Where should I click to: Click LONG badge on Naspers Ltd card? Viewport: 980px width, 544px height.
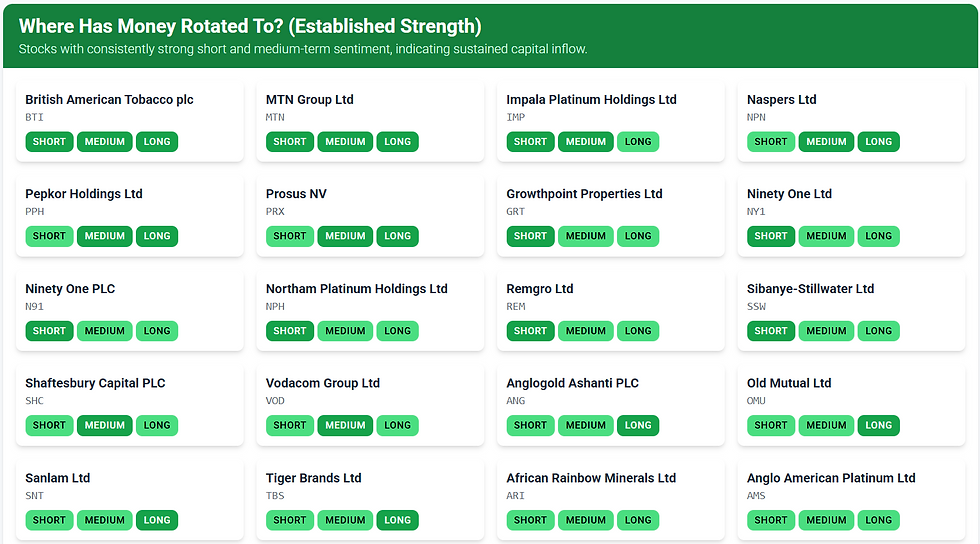(879, 142)
